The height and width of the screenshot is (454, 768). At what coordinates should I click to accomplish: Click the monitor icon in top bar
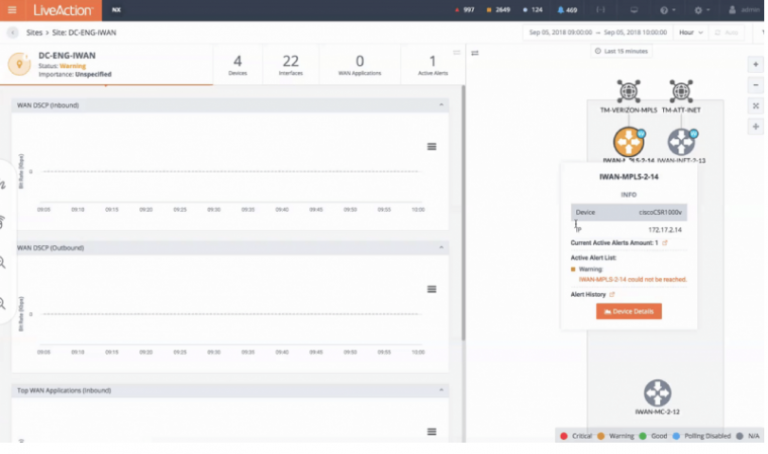point(634,10)
